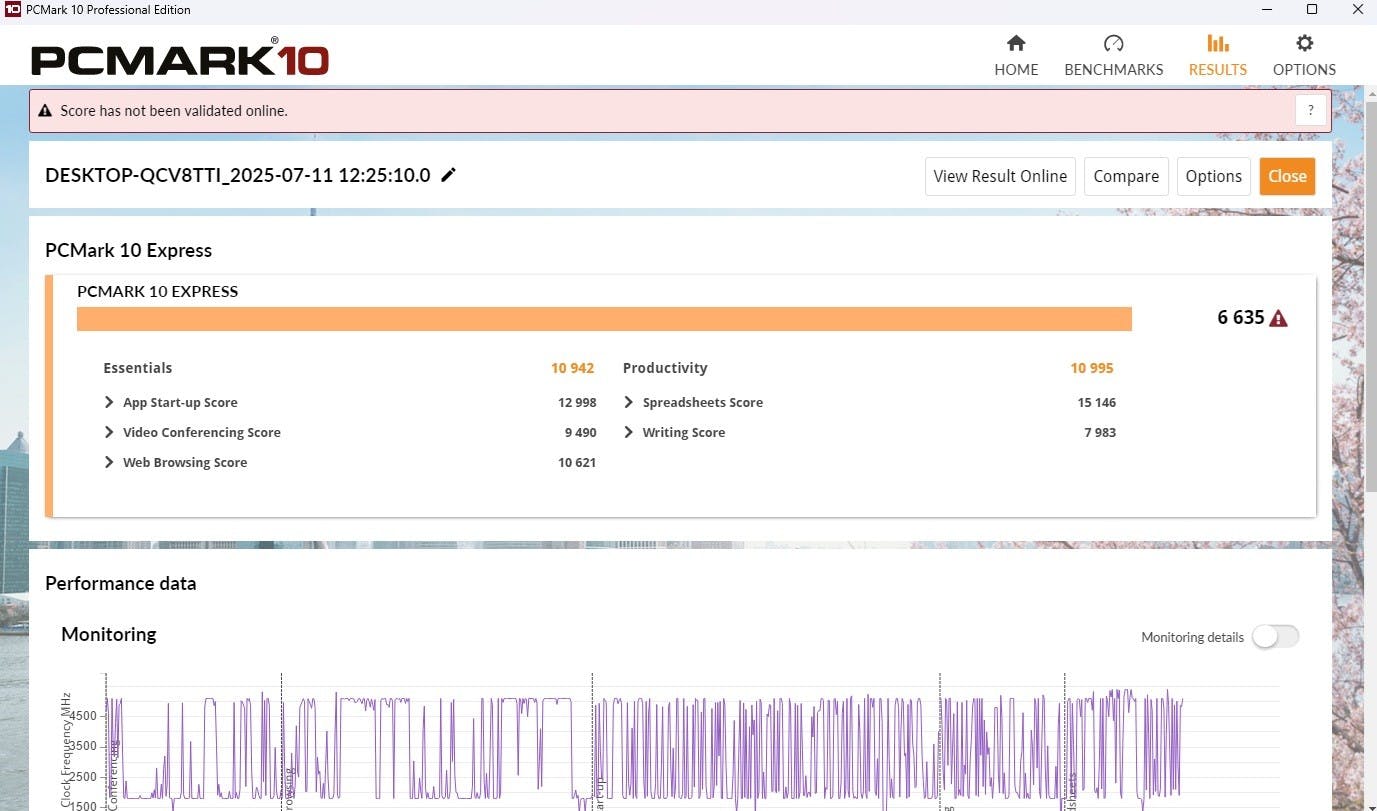Viewport: 1377px width, 811px height.
Task: Click the Results bar chart icon
Action: tap(1217, 43)
